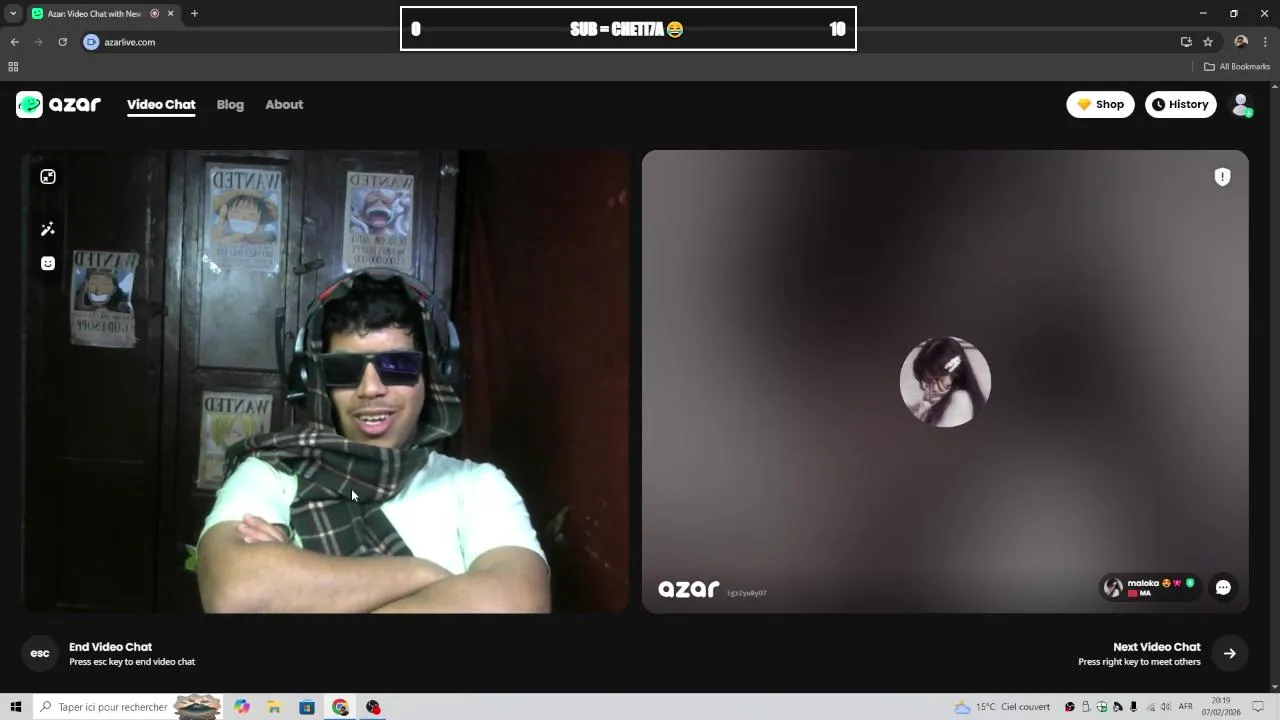Open the All Bookmarks folder
The width and height of the screenshot is (1280, 720).
[x=1237, y=67]
